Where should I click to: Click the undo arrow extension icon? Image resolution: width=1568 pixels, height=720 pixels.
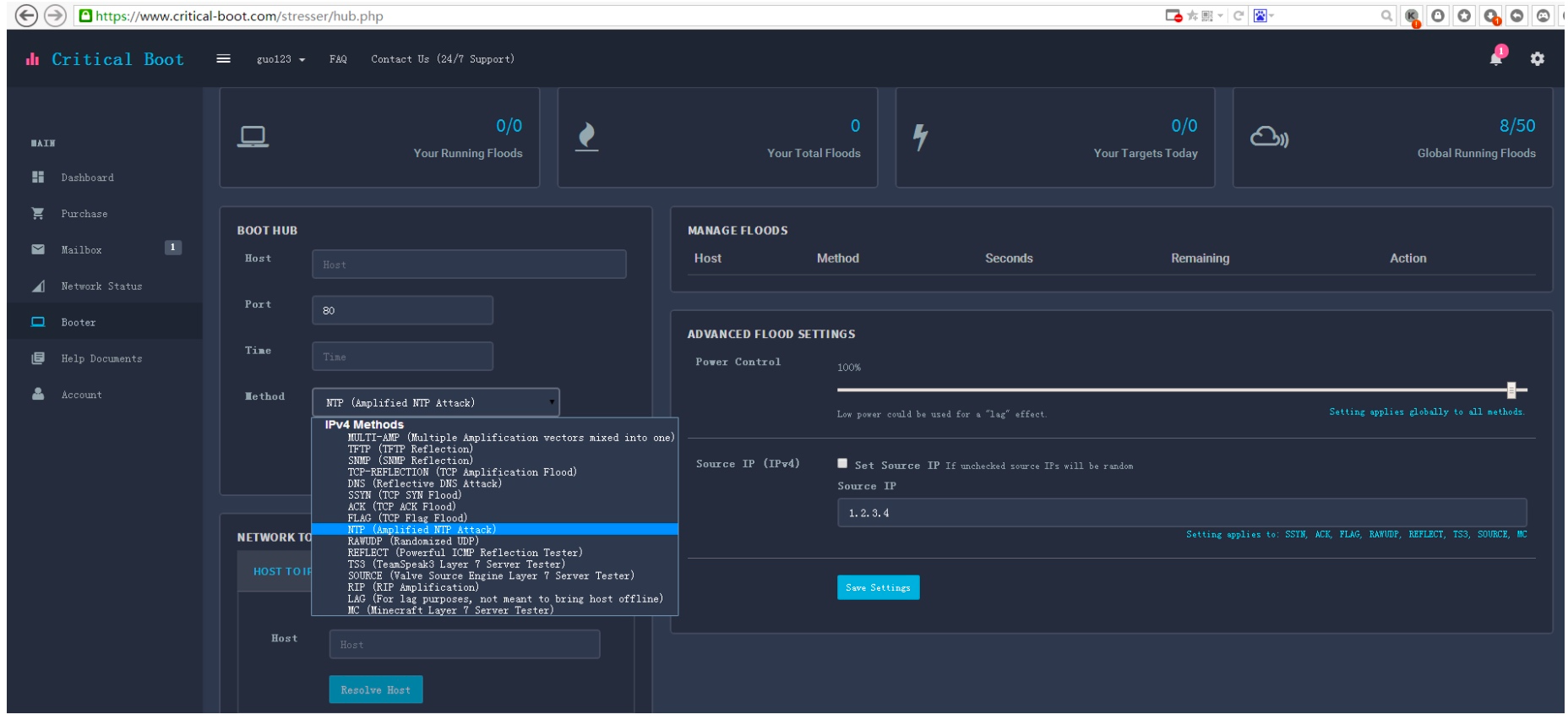pyautogui.click(x=1517, y=15)
